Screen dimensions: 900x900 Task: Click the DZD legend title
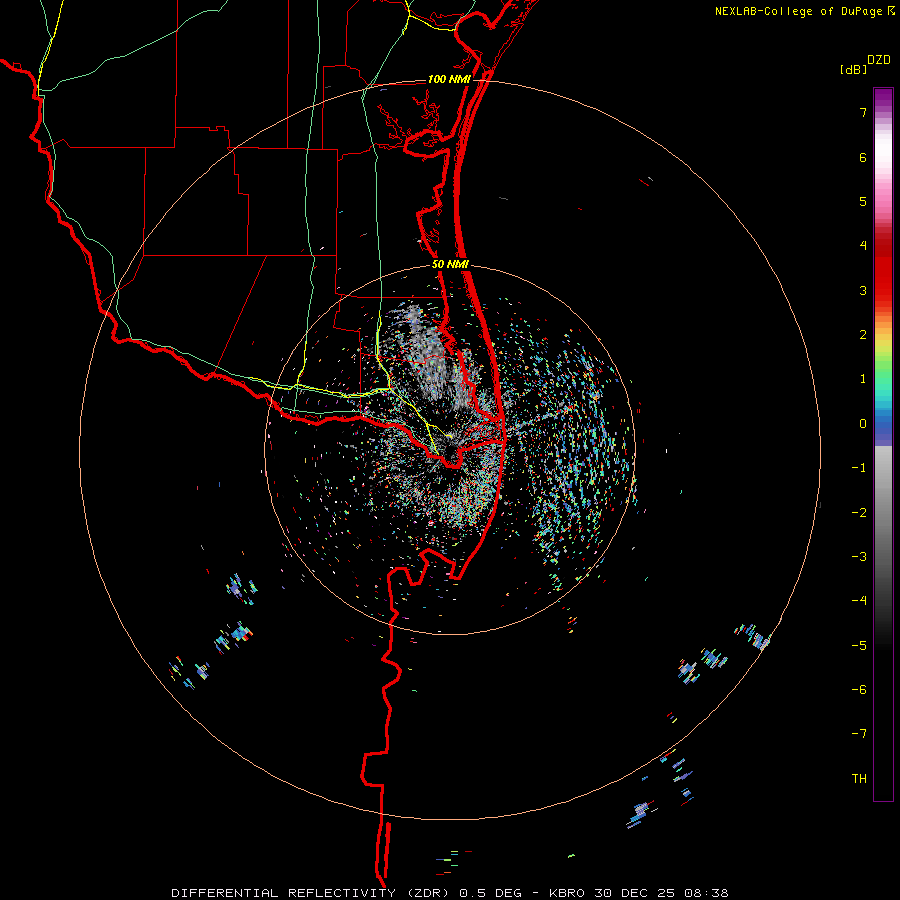pos(879,59)
